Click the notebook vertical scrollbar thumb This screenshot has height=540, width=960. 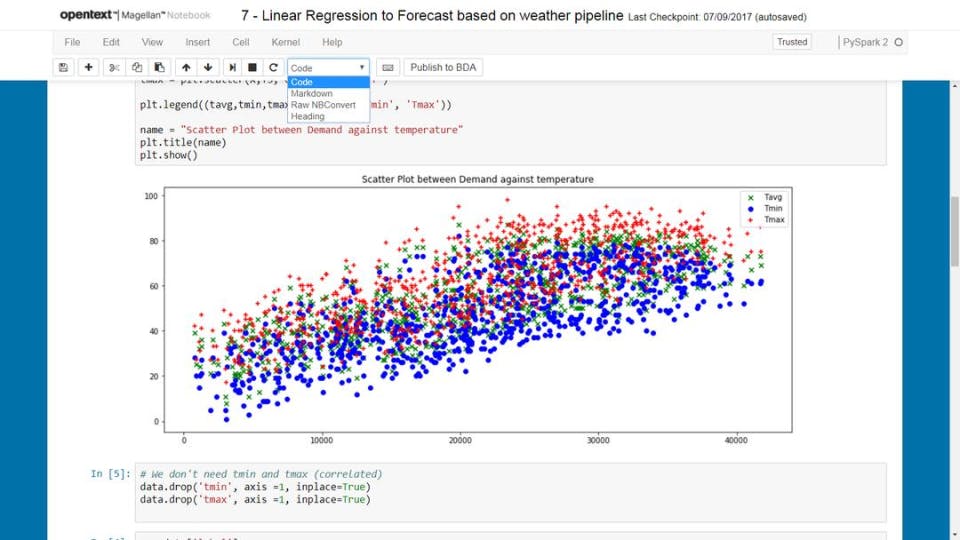(954, 231)
